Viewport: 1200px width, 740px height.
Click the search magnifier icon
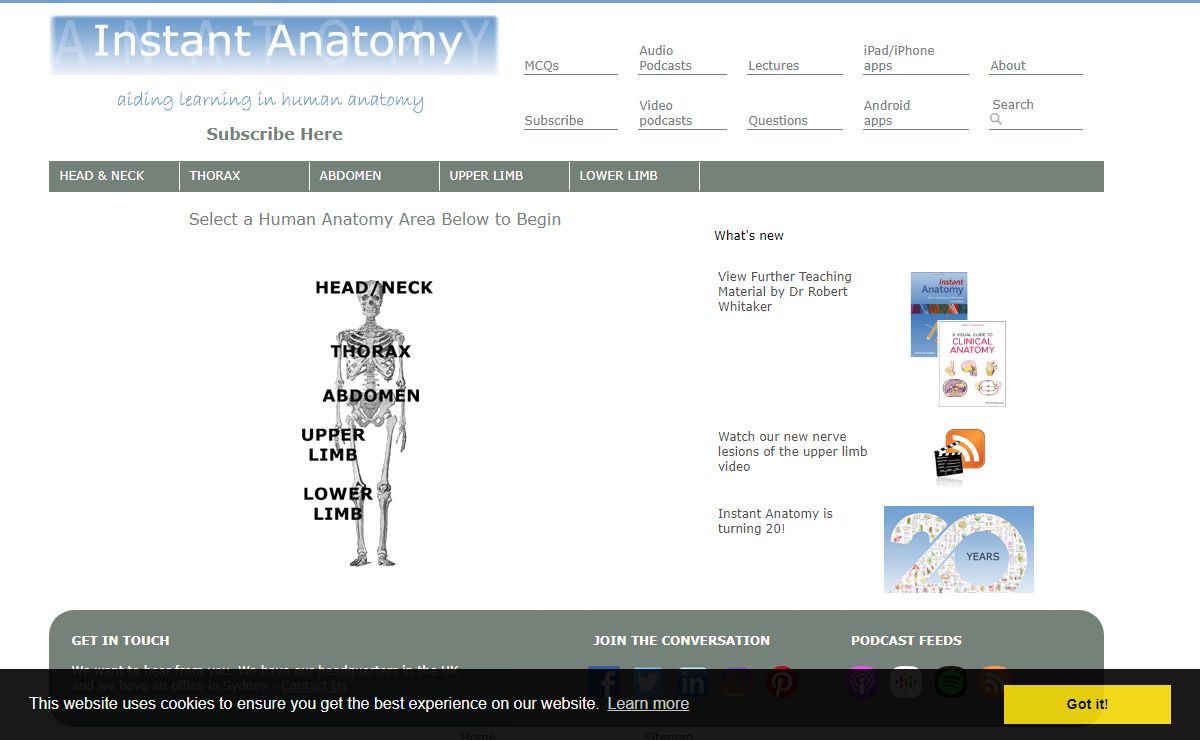tap(996, 119)
